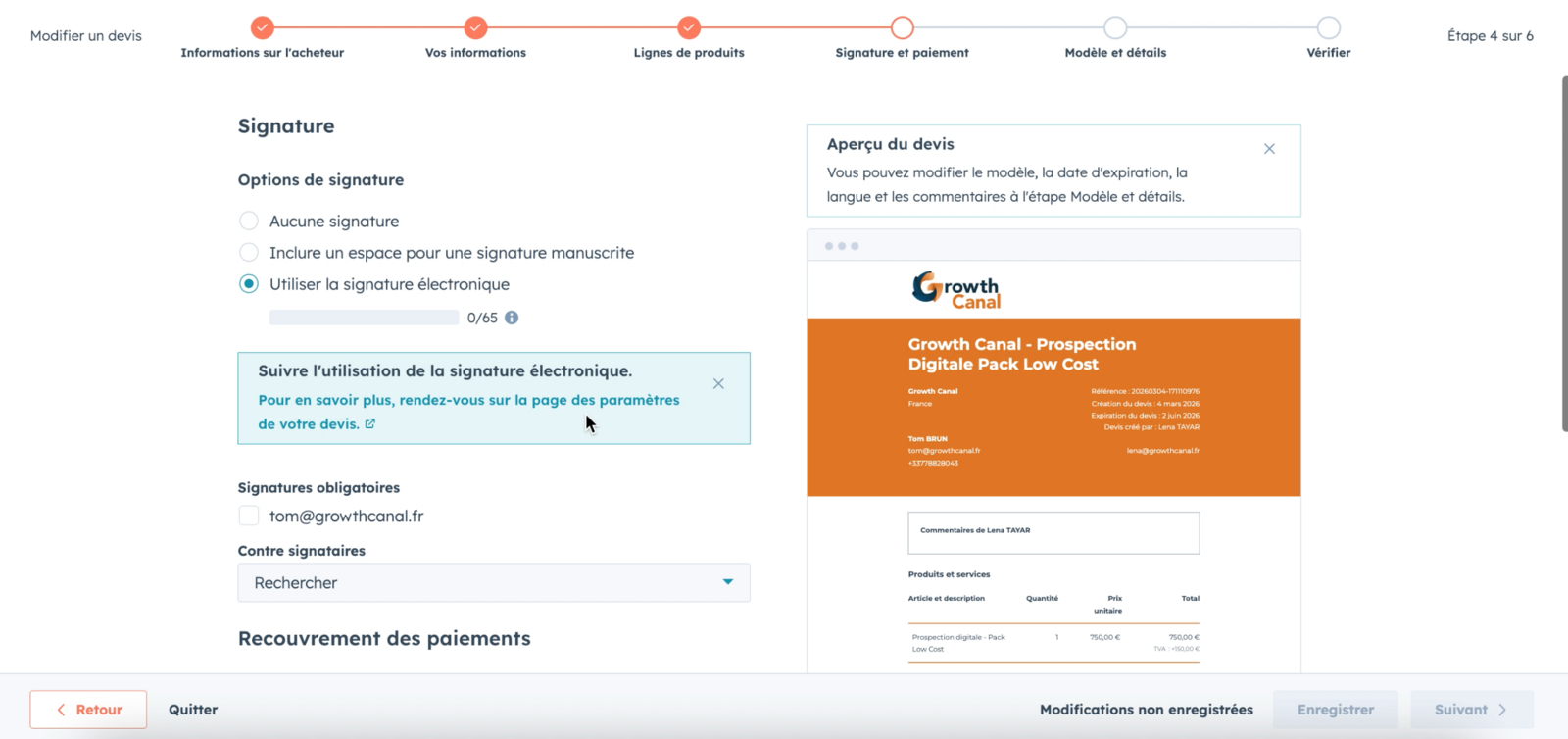Jump to 'Modèle et détails' step label
The width and height of the screenshot is (1568, 739).
pyautogui.click(x=1115, y=53)
